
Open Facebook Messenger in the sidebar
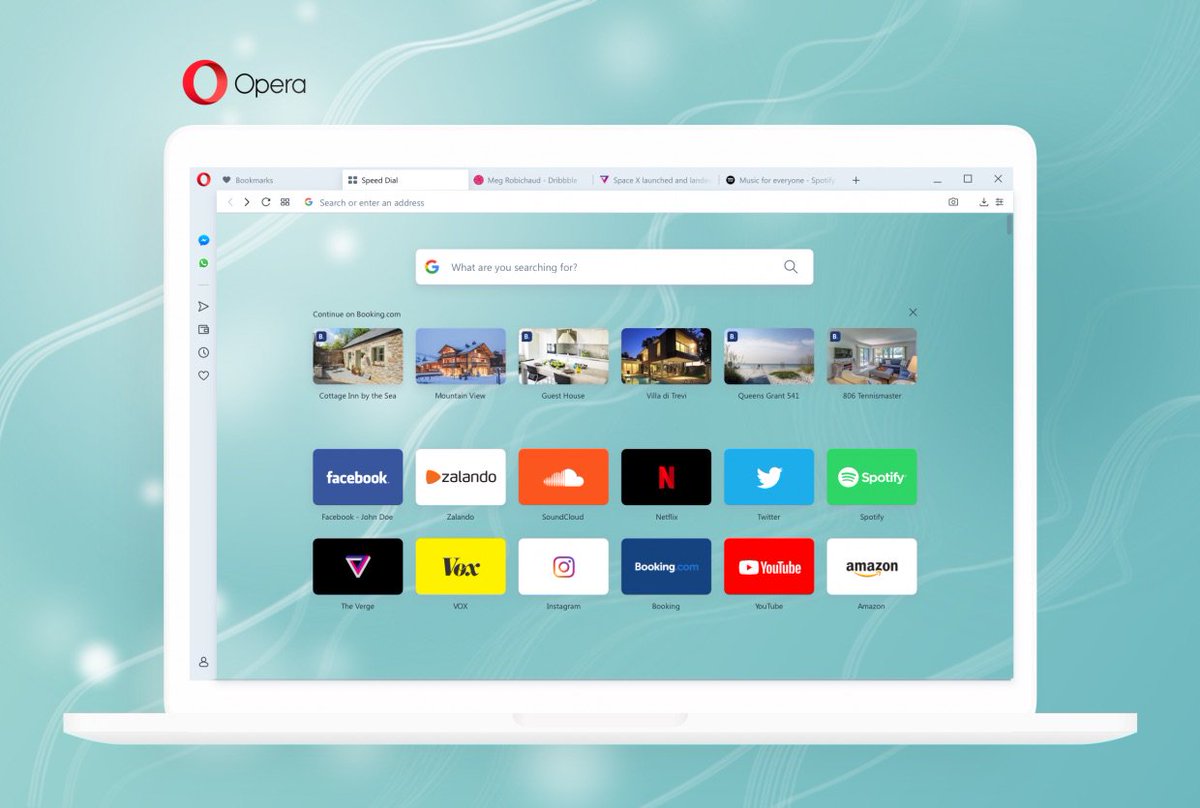204,240
